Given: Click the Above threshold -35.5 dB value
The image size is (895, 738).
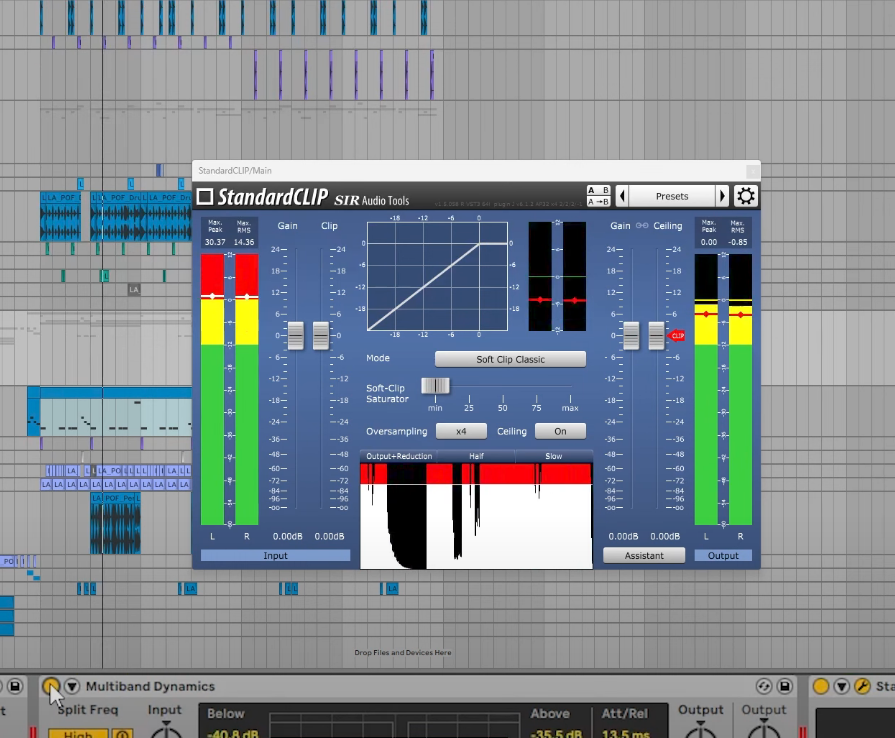Looking at the screenshot, I should click(x=556, y=734).
